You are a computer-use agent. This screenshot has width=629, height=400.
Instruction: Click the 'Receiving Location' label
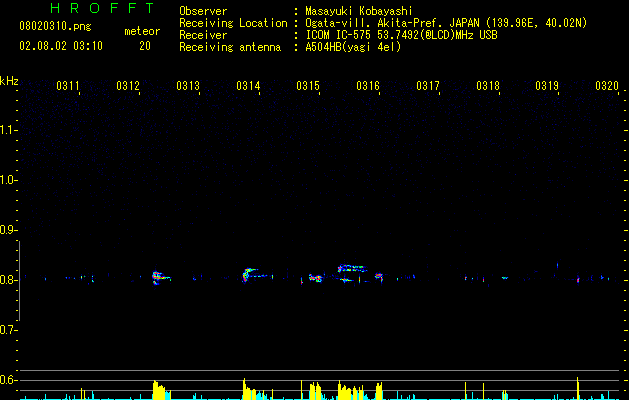point(233,23)
